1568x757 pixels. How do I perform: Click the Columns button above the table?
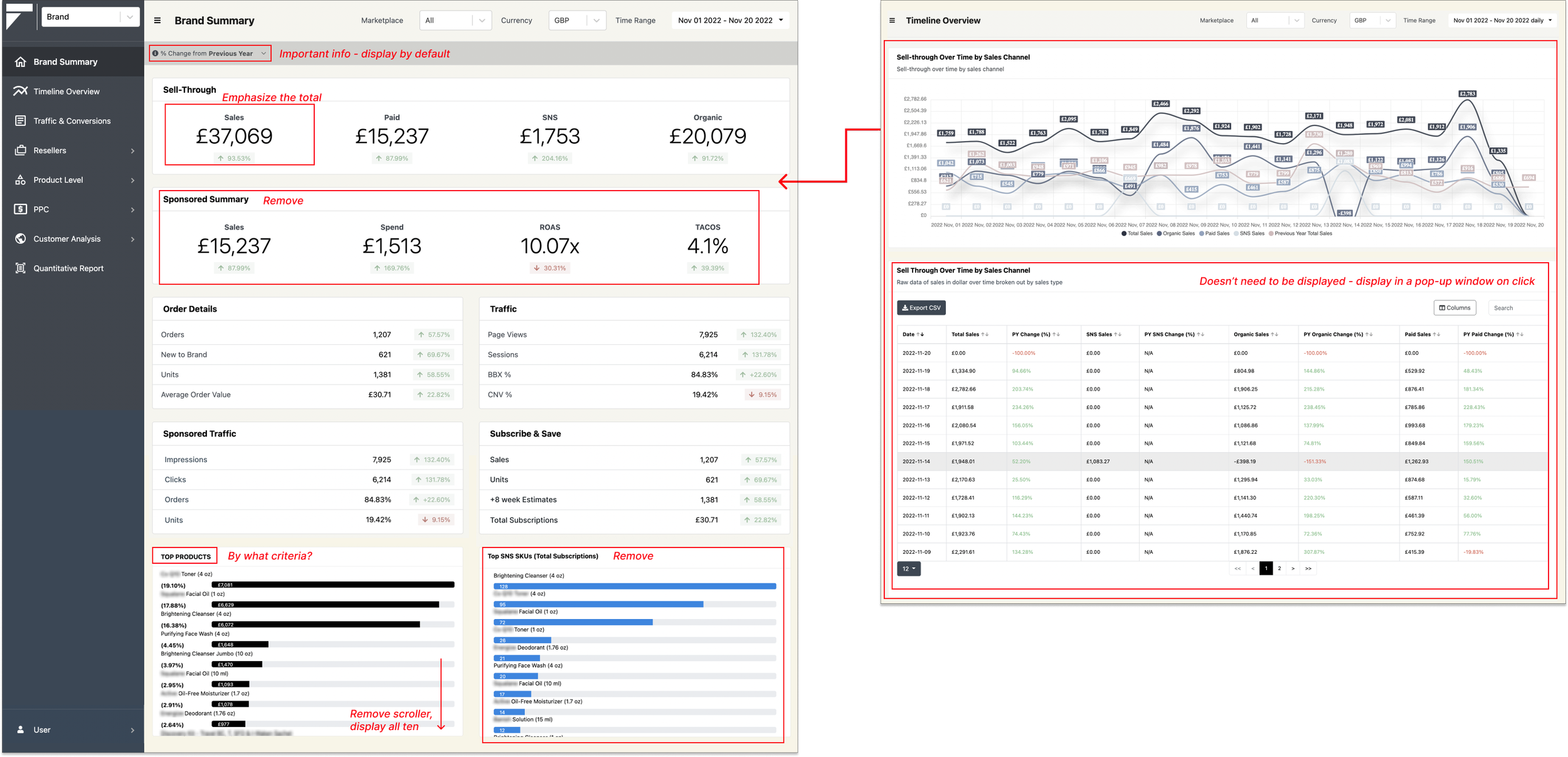(1454, 307)
